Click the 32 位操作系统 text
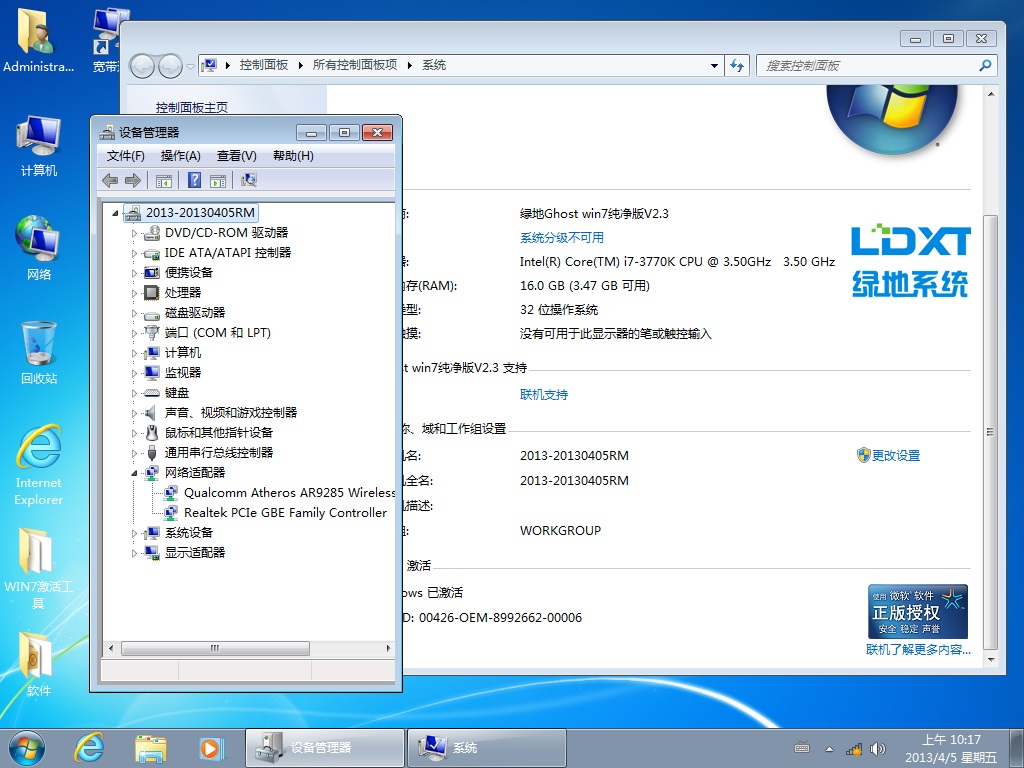Screen dimensions: 1024x768 click(x=559, y=310)
